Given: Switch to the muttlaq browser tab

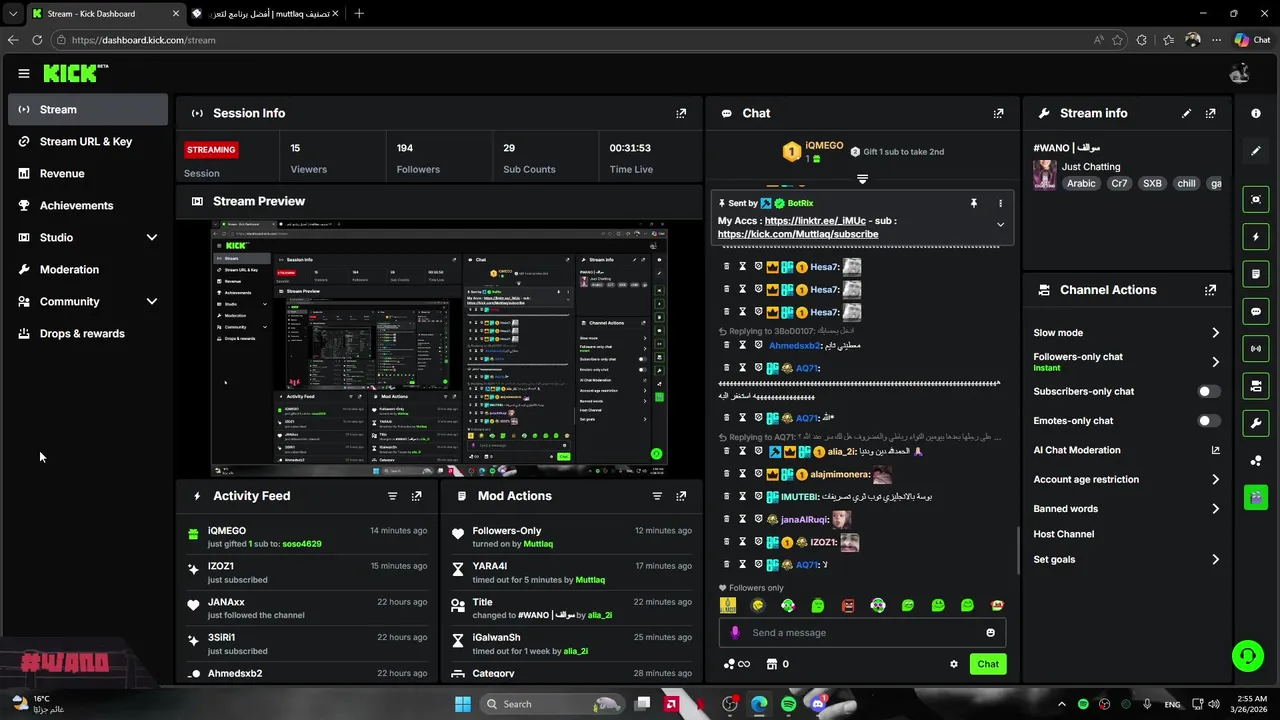Looking at the screenshot, I should coord(265,14).
